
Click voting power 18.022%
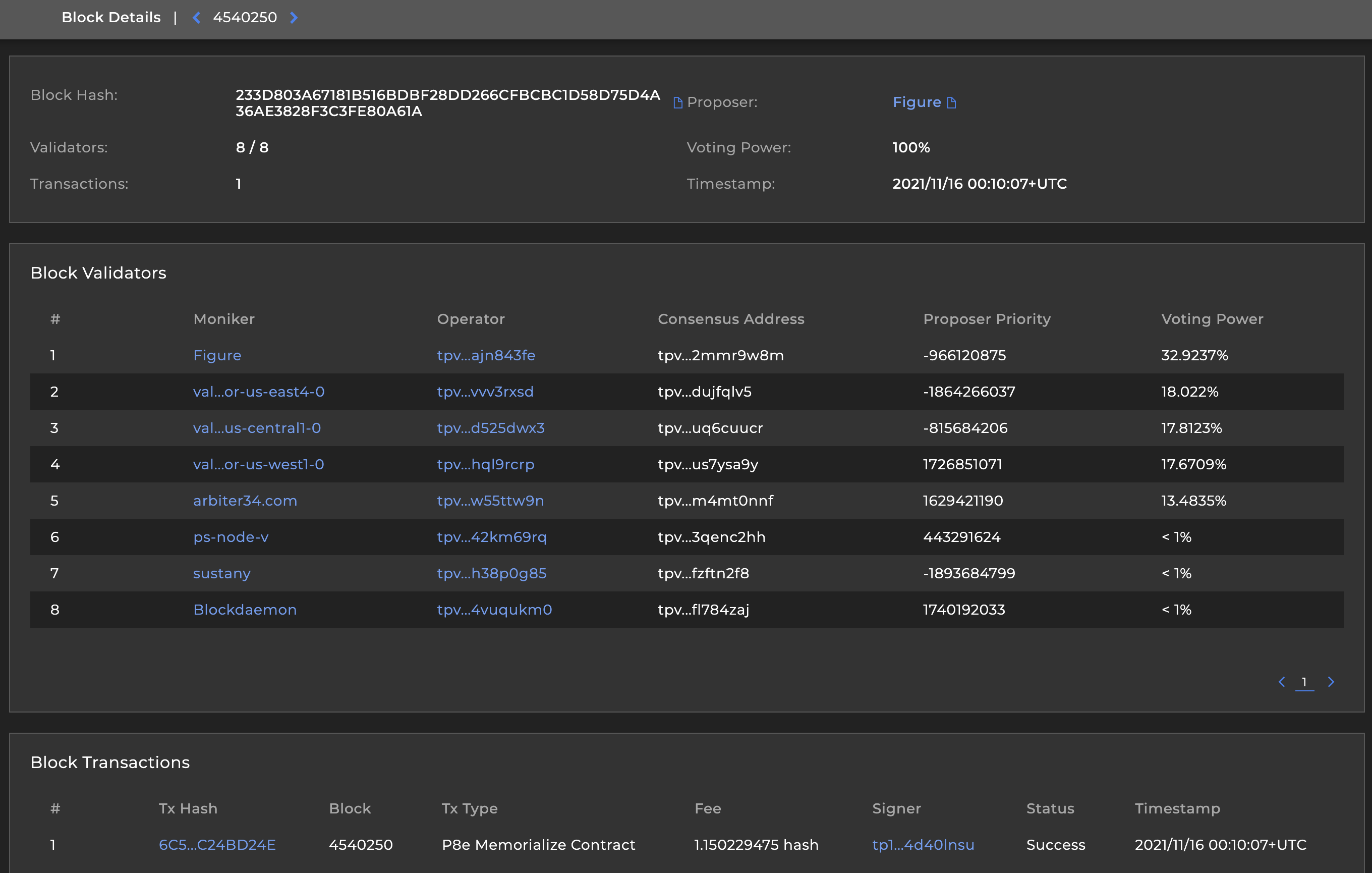tap(1189, 392)
